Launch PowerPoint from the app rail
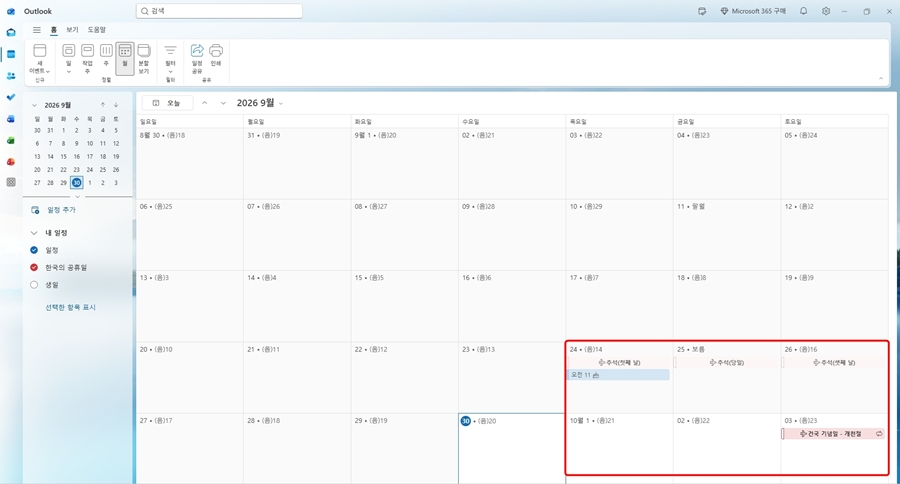 tap(11, 162)
